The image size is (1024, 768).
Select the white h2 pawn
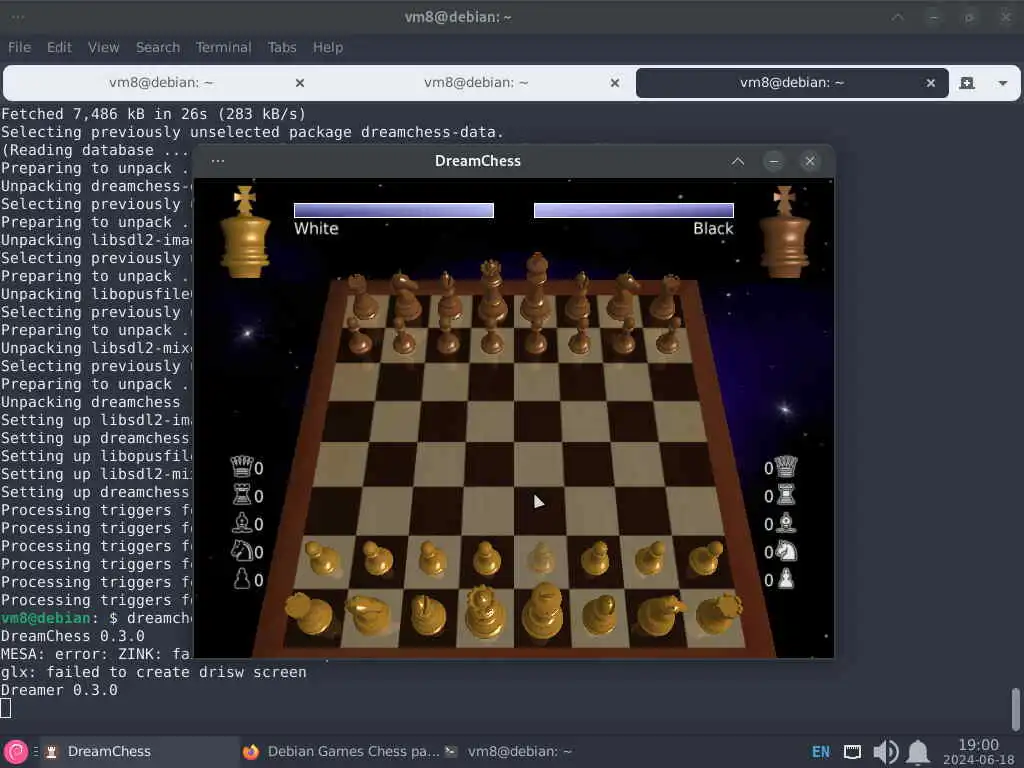pyautogui.click(x=705, y=558)
